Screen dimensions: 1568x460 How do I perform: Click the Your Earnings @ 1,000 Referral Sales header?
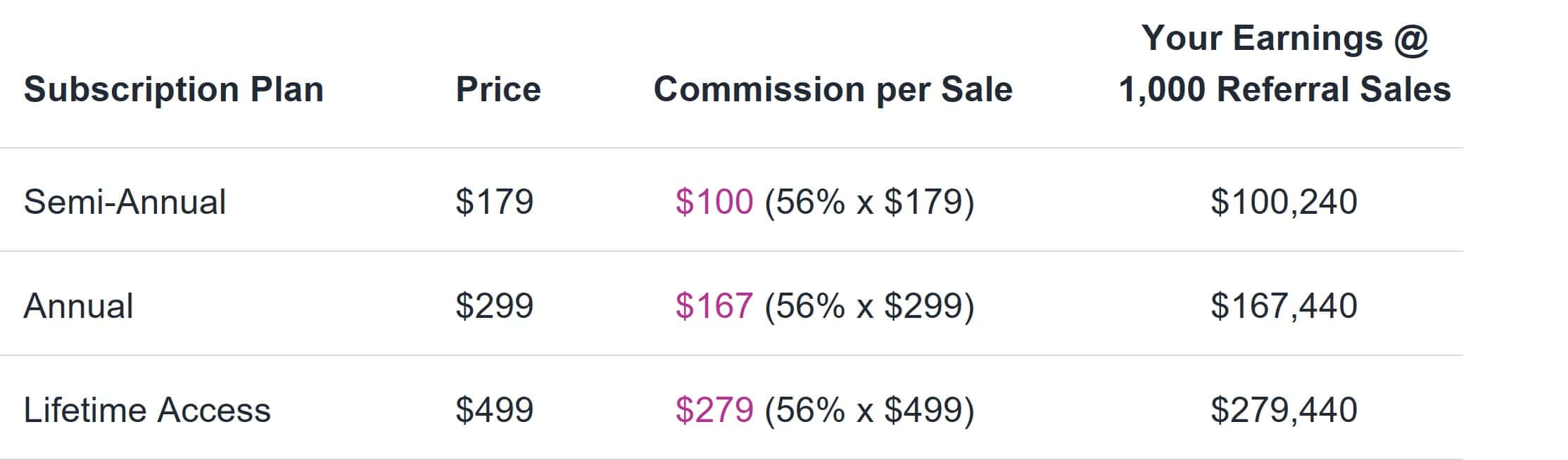(1285, 64)
